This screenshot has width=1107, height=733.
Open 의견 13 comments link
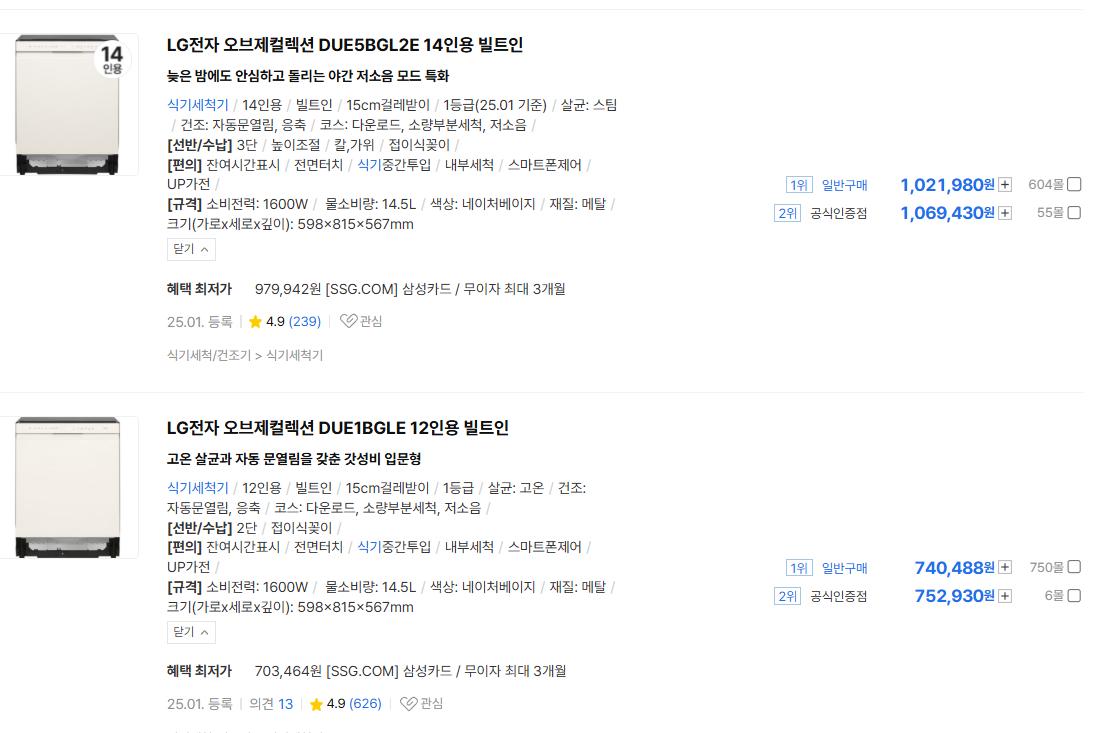(x=271, y=704)
